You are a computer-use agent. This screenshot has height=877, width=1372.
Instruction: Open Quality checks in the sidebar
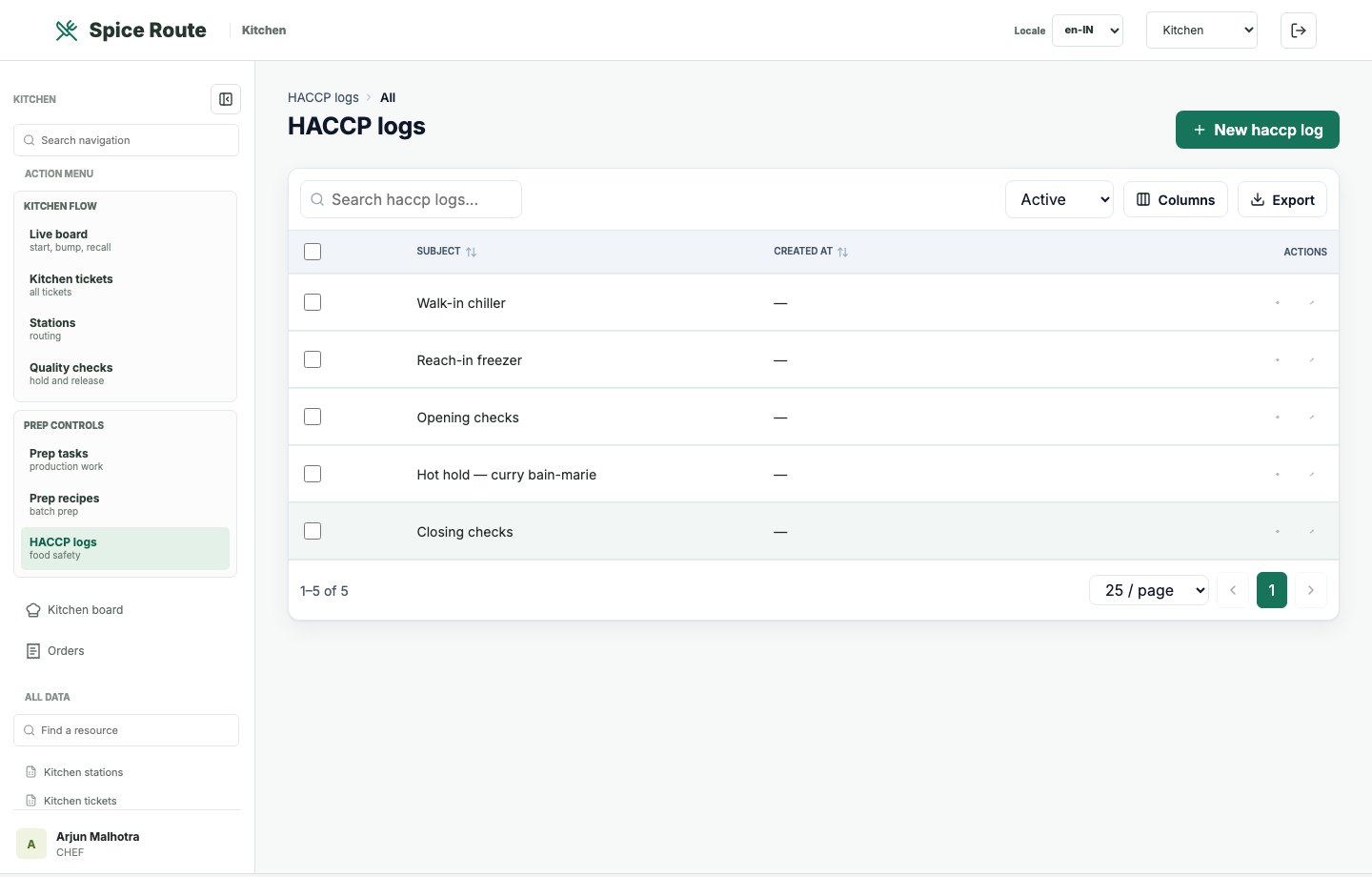tap(125, 374)
